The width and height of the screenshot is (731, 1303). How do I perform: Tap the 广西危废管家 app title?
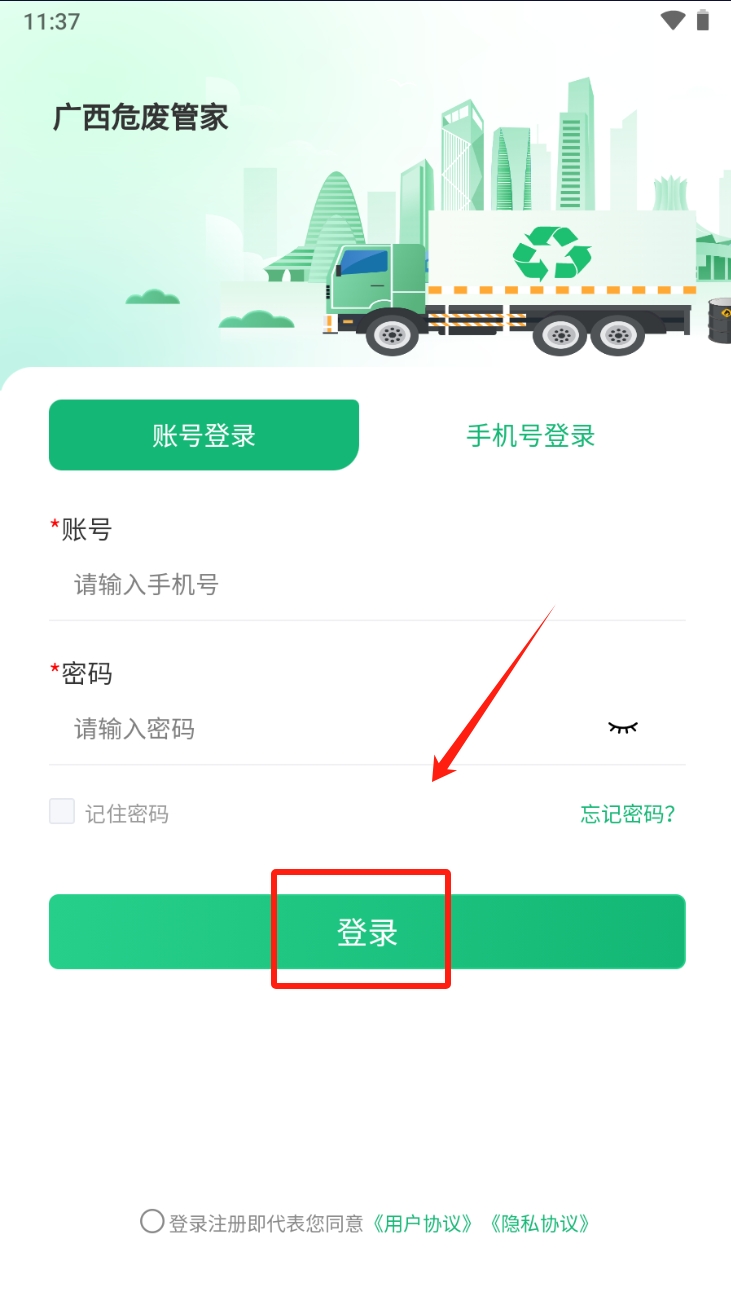[141, 117]
